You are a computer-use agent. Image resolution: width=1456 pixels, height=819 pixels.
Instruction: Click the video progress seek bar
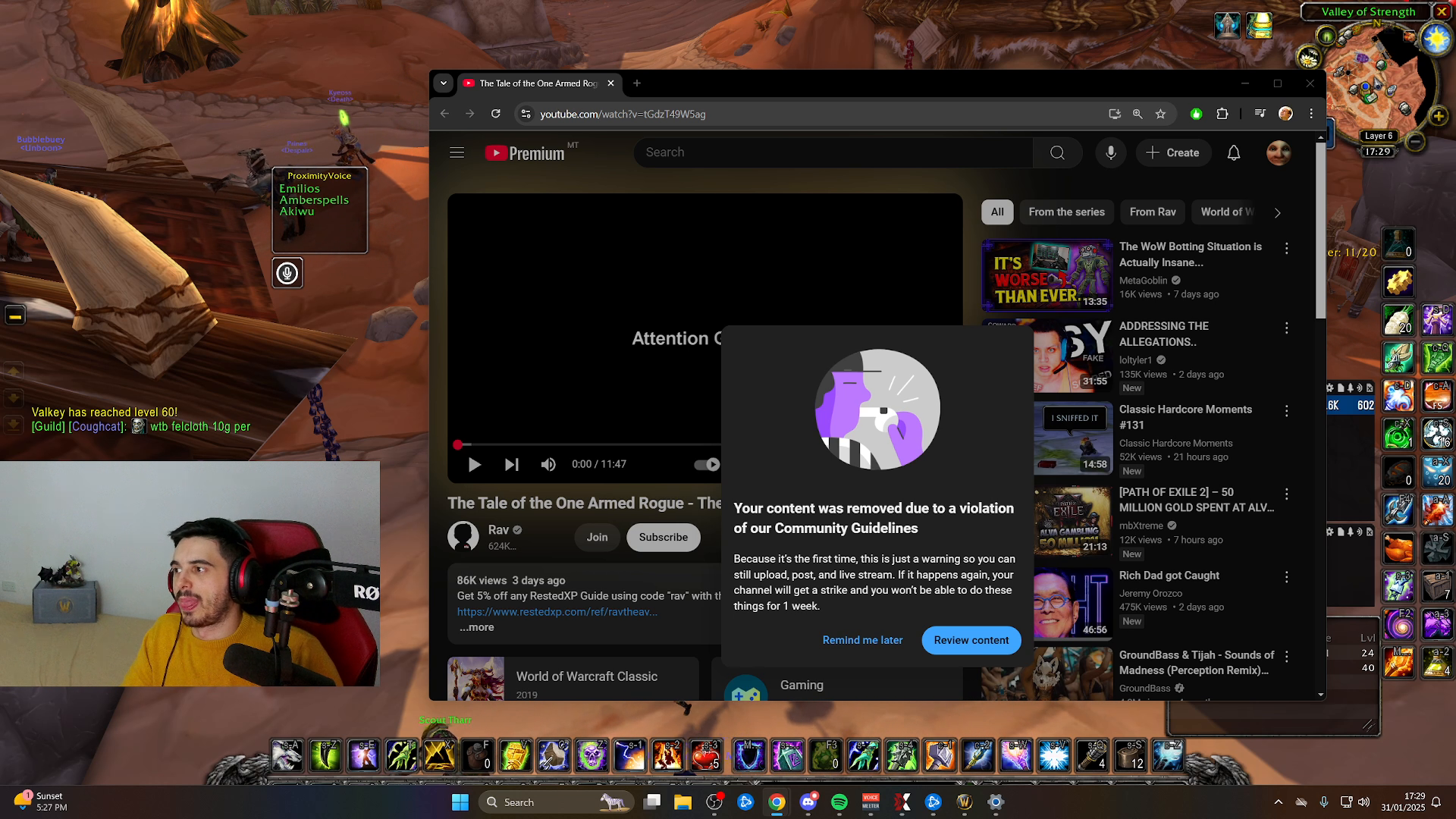pyautogui.click(x=591, y=444)
